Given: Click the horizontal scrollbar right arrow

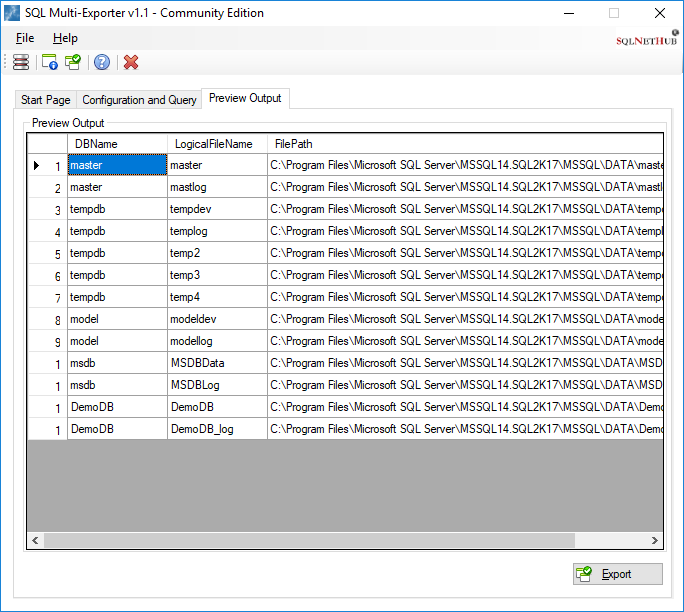Looking at the screenshot, I should [x=655, y=540].
